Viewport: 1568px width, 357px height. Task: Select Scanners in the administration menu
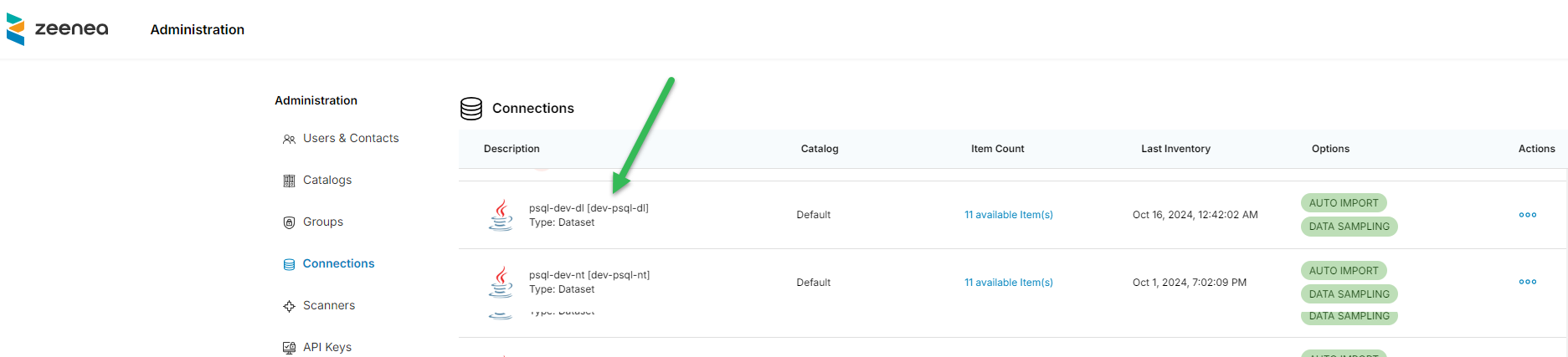point(329,306)
